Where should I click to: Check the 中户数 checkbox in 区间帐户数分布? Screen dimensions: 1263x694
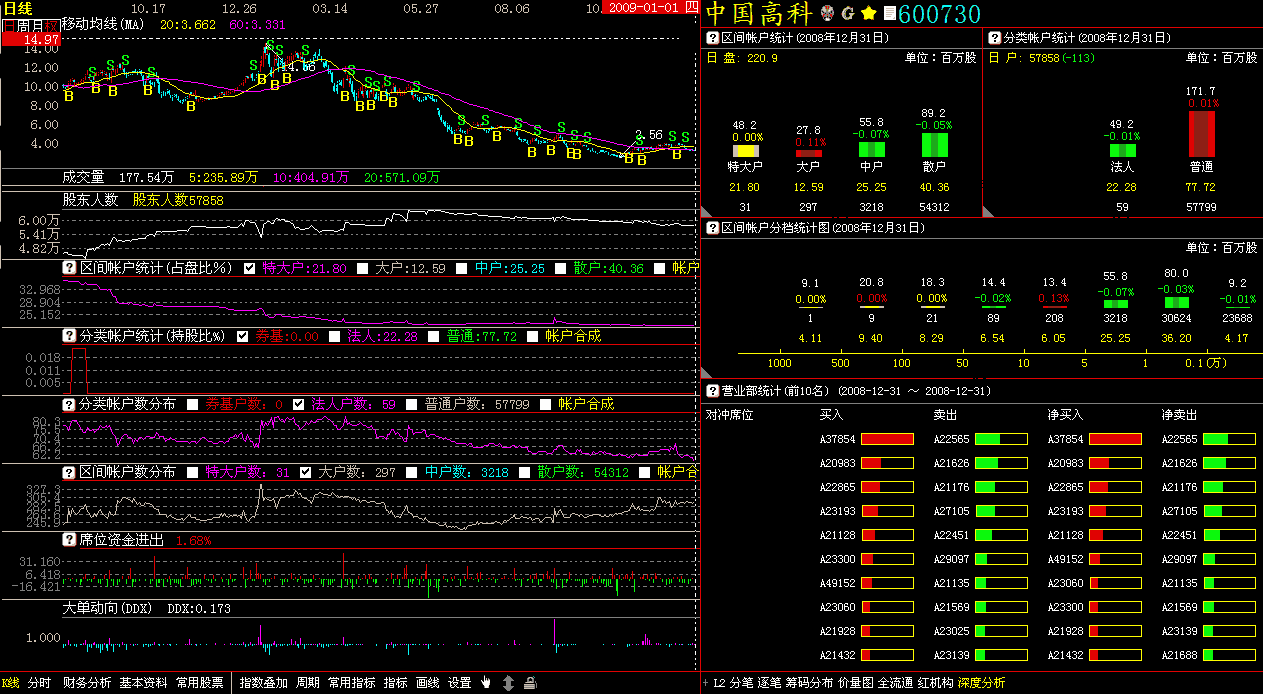[x=412, y=472]
